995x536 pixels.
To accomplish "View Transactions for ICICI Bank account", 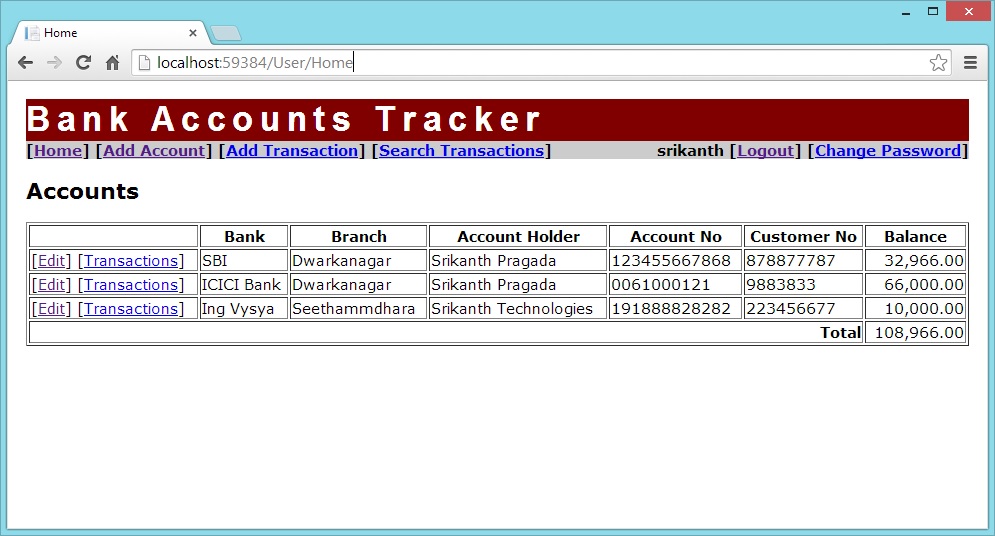I will [x=131, y=285].
